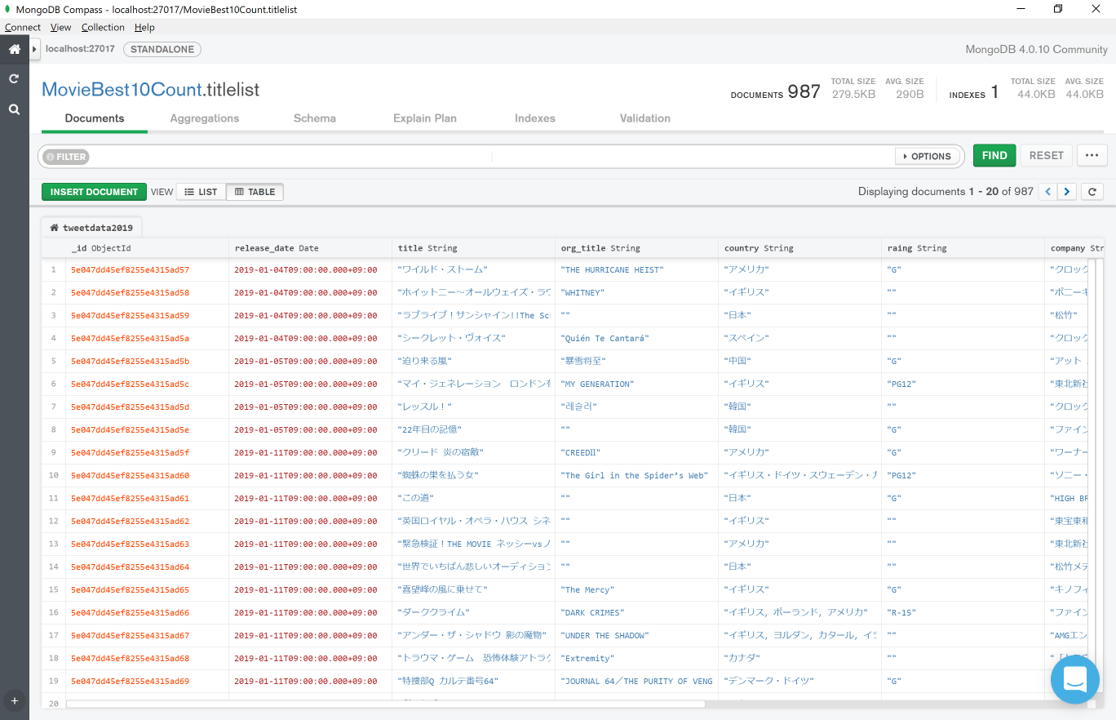Open the Indexes tab
This screenshot has width=1116, height=720.
(535, 119)
